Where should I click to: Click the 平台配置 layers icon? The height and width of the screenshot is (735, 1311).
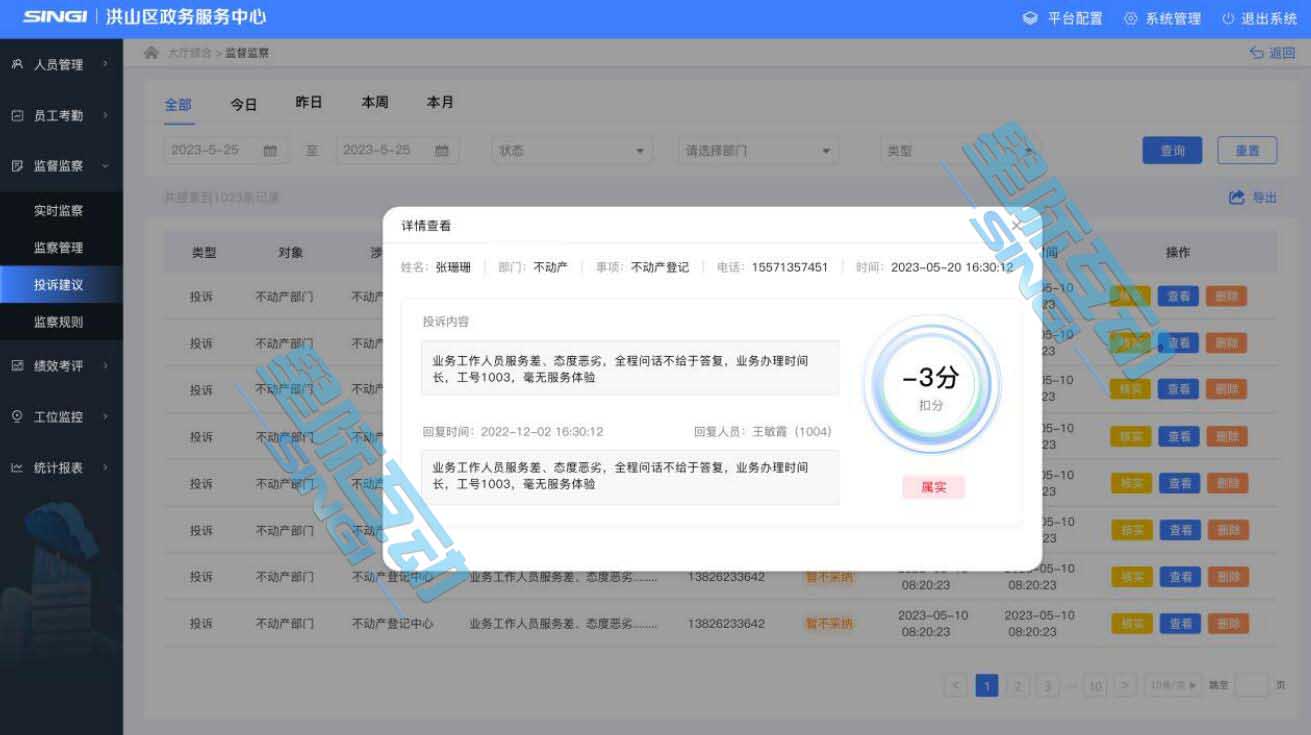point(1030,18)
